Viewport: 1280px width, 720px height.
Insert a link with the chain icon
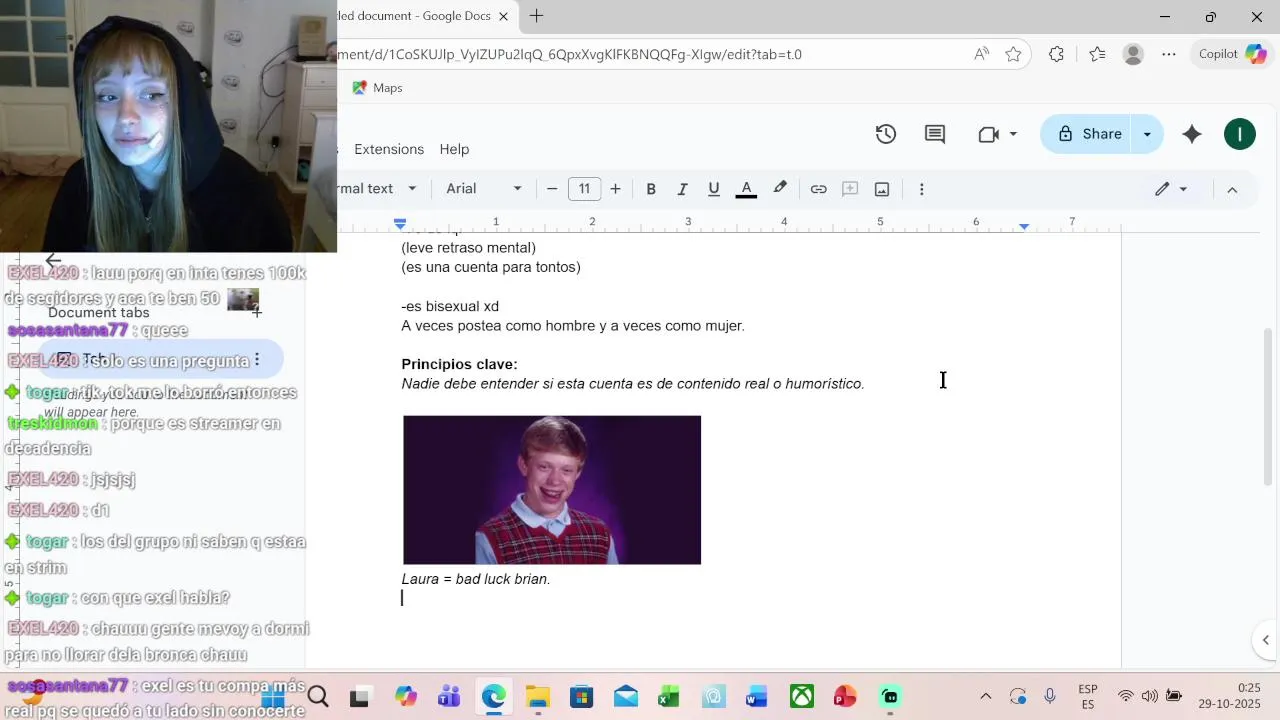click(x=818, y=189)
